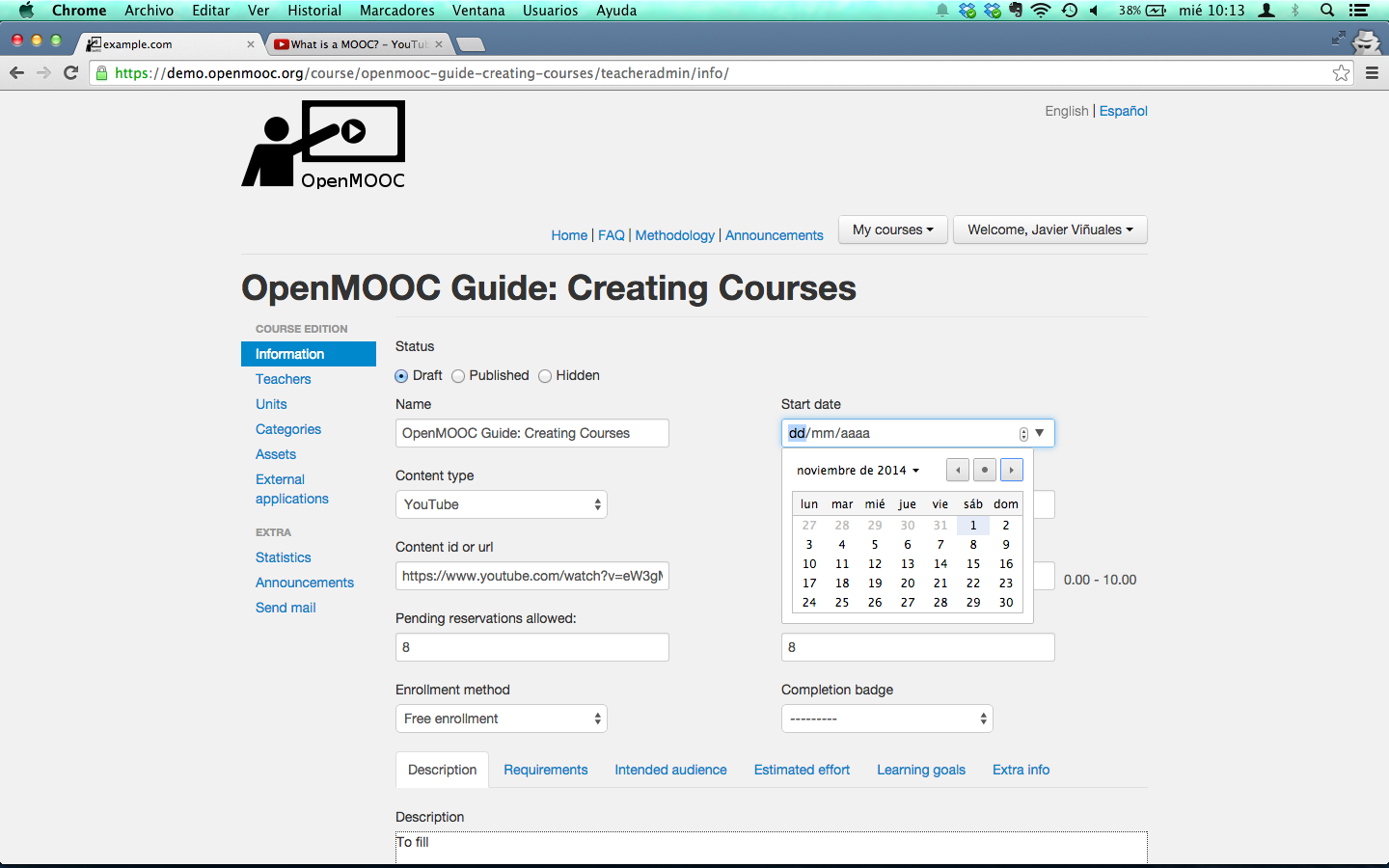This screenshot has height=868, width=1389.
Task: Jump to today in date picker
Action: click(985, 470)
